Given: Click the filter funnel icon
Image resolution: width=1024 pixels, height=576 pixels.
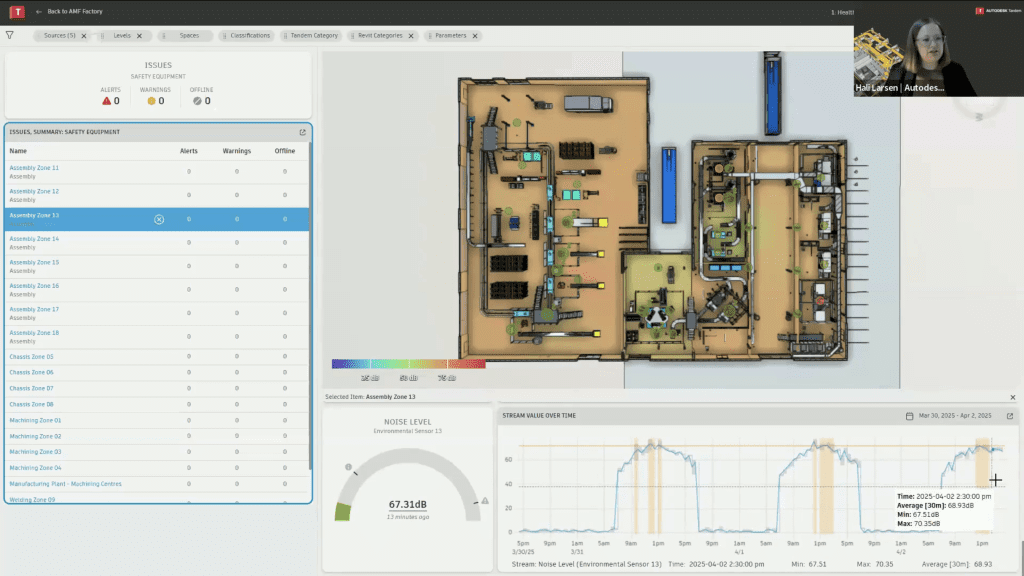Looking at the screenshot, I should [x=10, y=35].
